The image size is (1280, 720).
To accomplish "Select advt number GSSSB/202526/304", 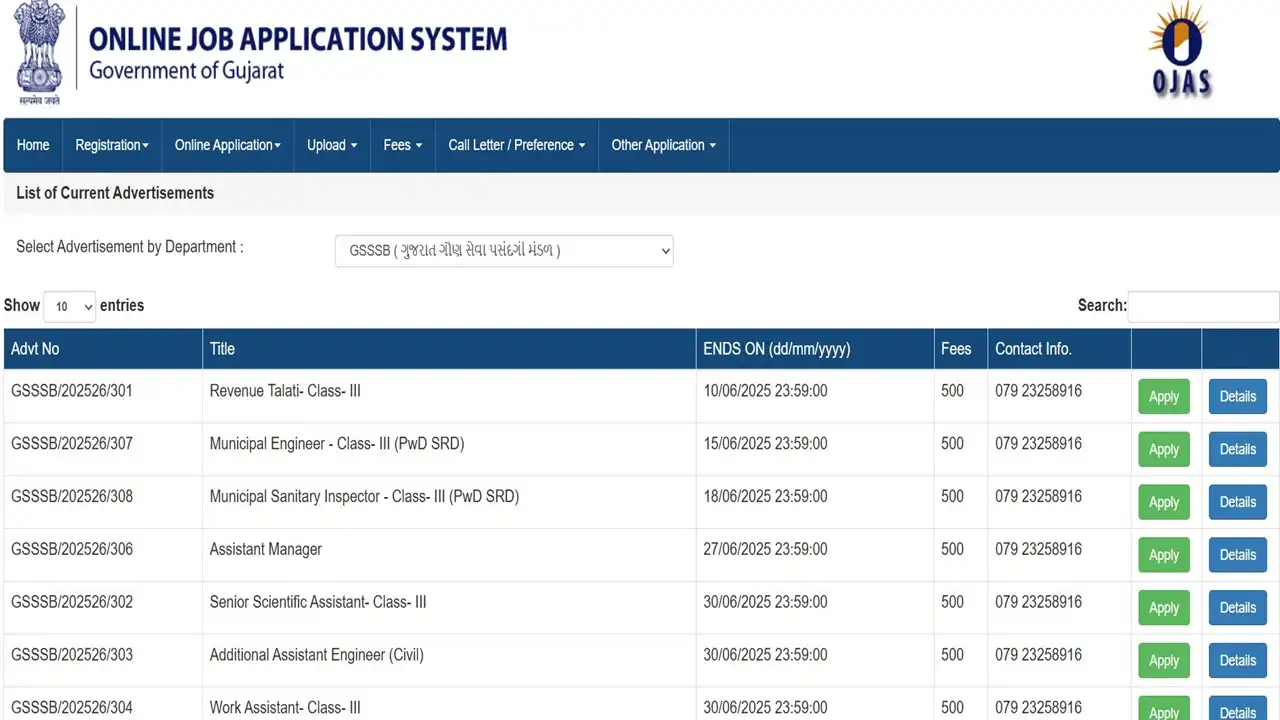I will click(72, 708).
